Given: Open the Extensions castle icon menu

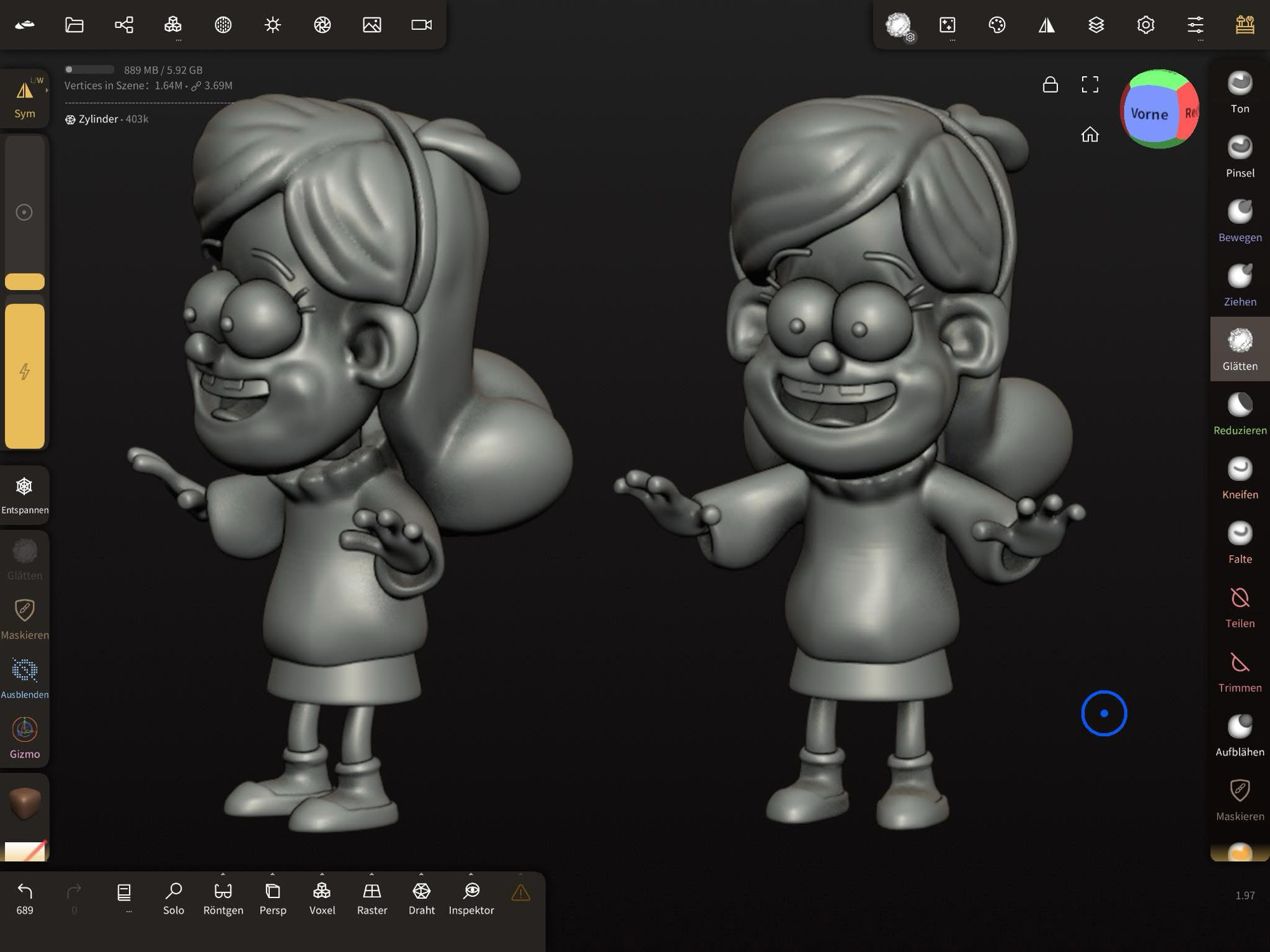Looking at the screenshot, I should point(1245,25).
